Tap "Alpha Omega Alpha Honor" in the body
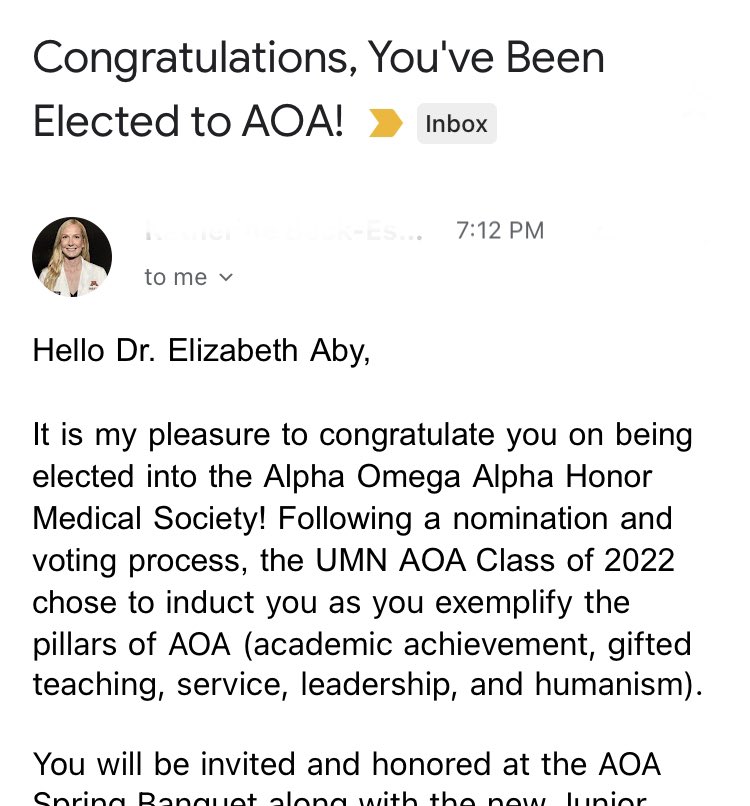The height and width of the screenshot is (806, 750). point(458,477)
